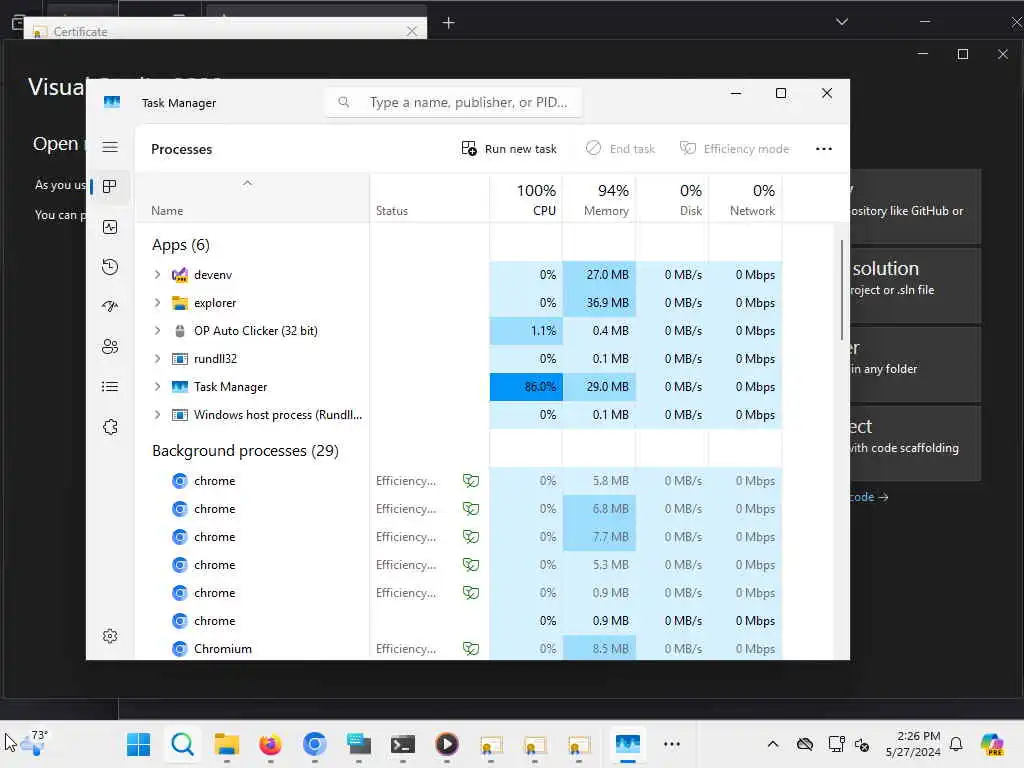Open the clock and date 2:26 PM
Screen dimensions: 1024x768
tap(913, 744)
